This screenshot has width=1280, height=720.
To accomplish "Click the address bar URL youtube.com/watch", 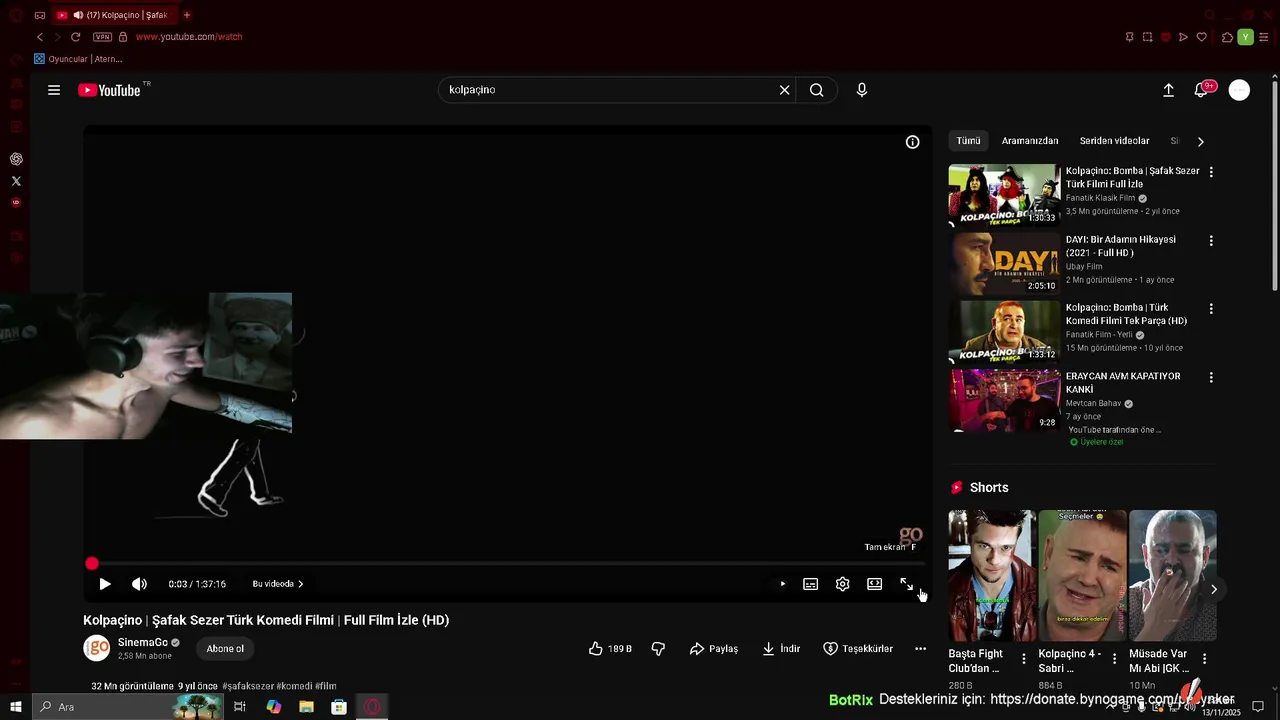I will tap(189, 37).
